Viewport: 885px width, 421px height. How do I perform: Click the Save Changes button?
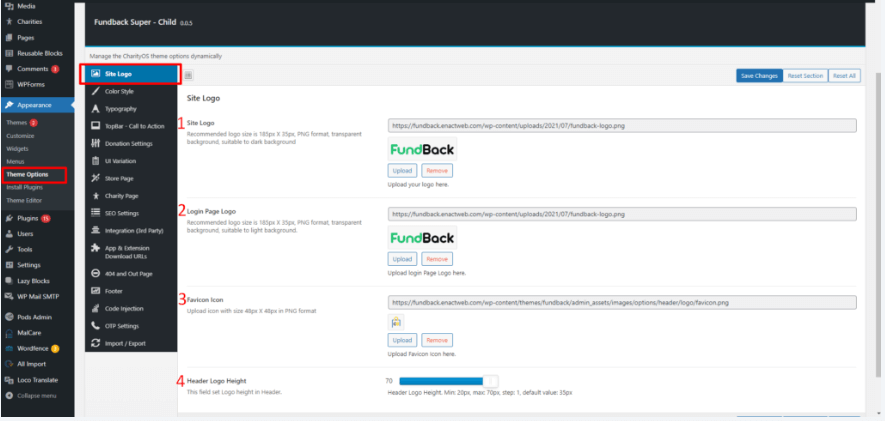759,76
